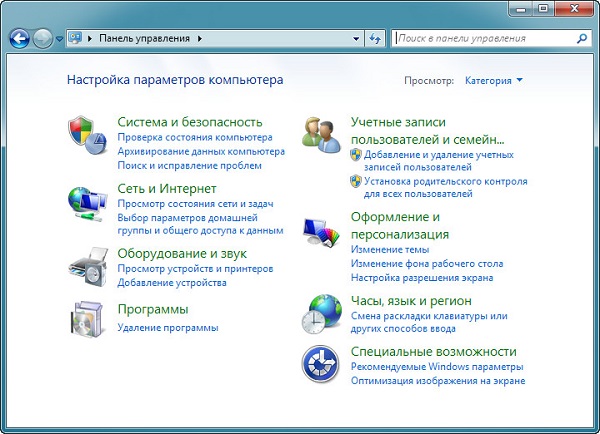Click Рекомендуемые Windows параметры link
Image resolution: width=600 pixels, height=434 pixels.
[437, 367]
